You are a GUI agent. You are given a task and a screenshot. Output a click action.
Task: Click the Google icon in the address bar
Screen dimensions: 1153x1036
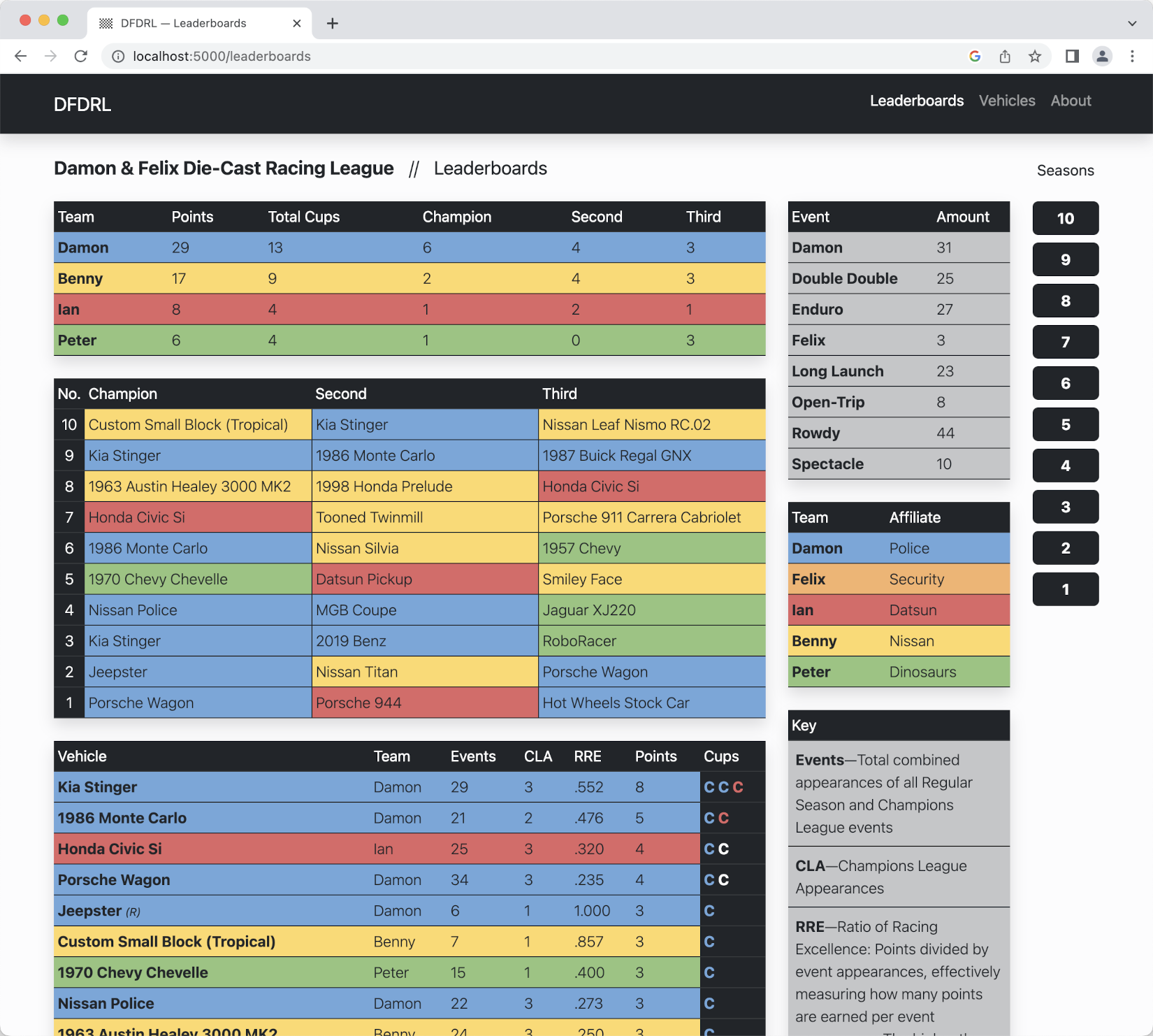(x=974, y=57)
